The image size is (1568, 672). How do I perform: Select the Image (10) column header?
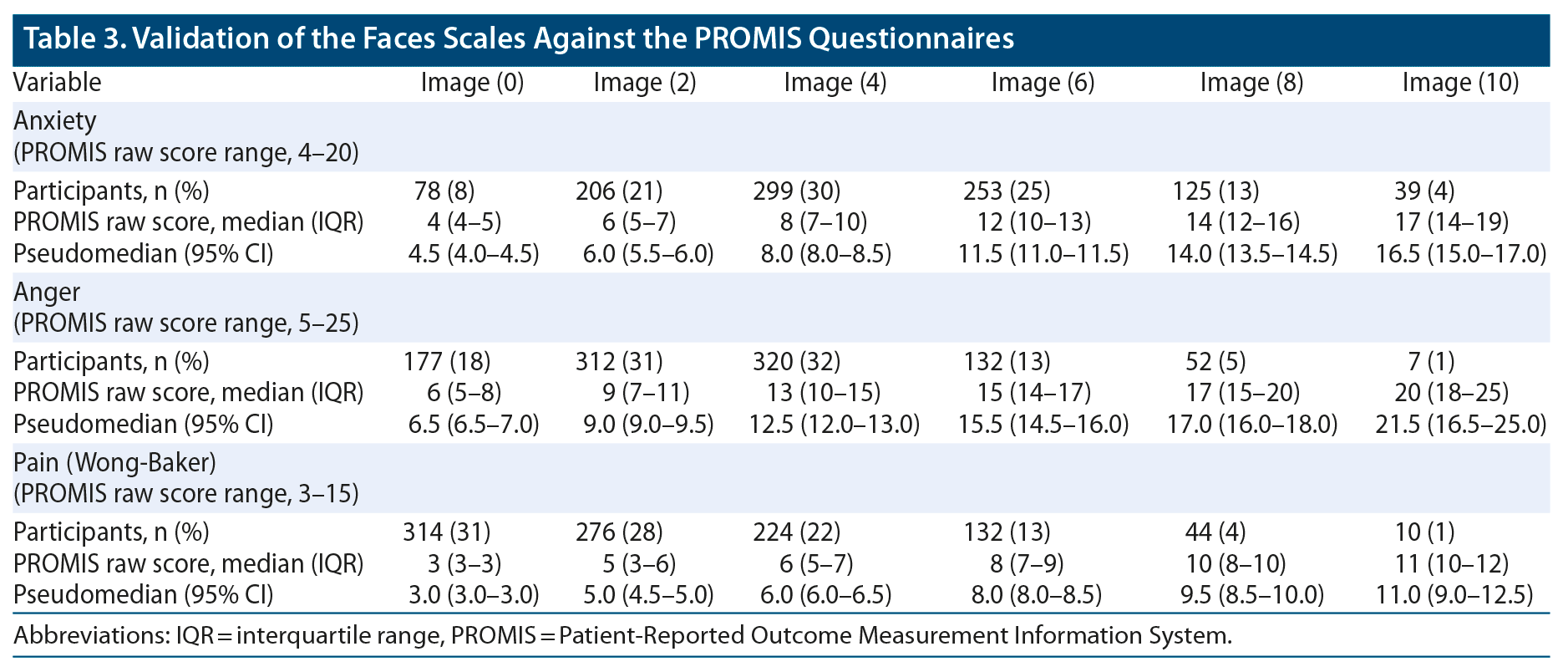point(1459,83)
